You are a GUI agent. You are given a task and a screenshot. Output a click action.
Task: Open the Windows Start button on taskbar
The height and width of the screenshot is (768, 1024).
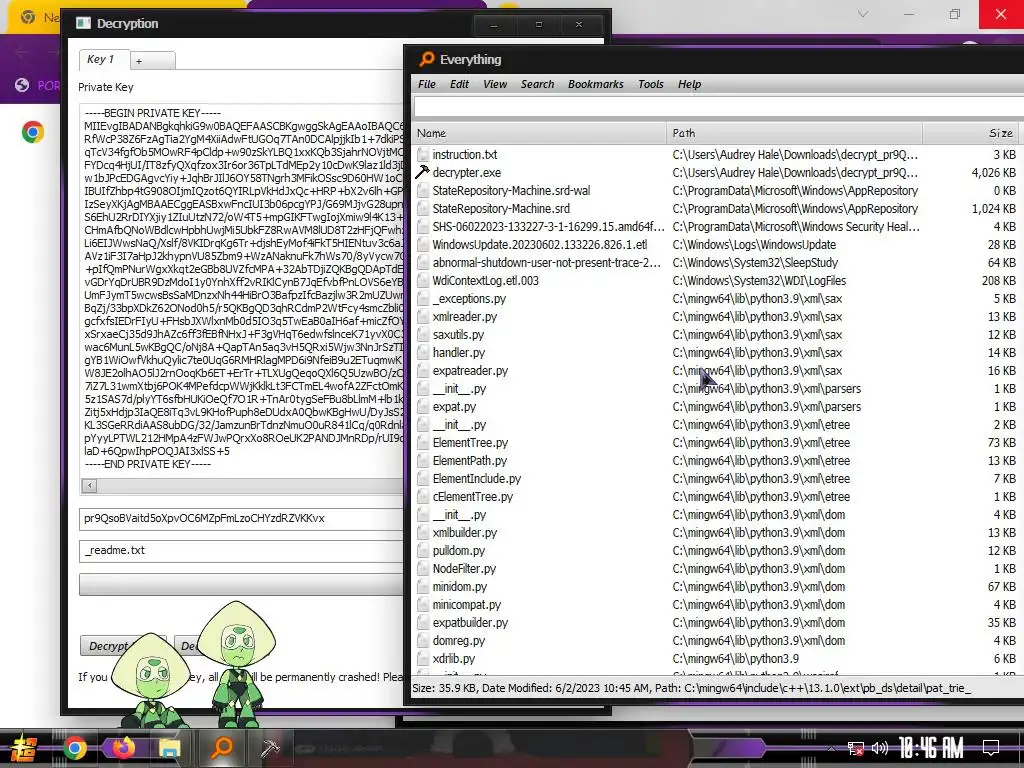[x=23, y=747]
